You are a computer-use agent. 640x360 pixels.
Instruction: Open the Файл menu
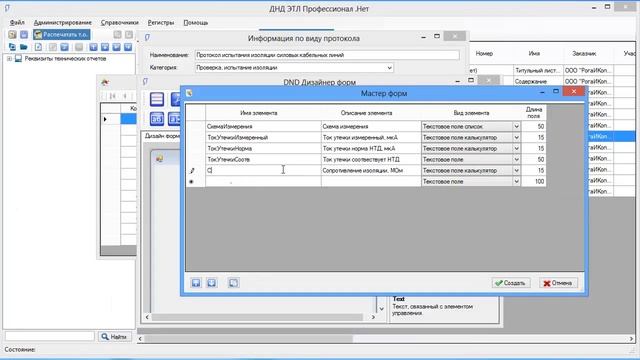[17, 23]
